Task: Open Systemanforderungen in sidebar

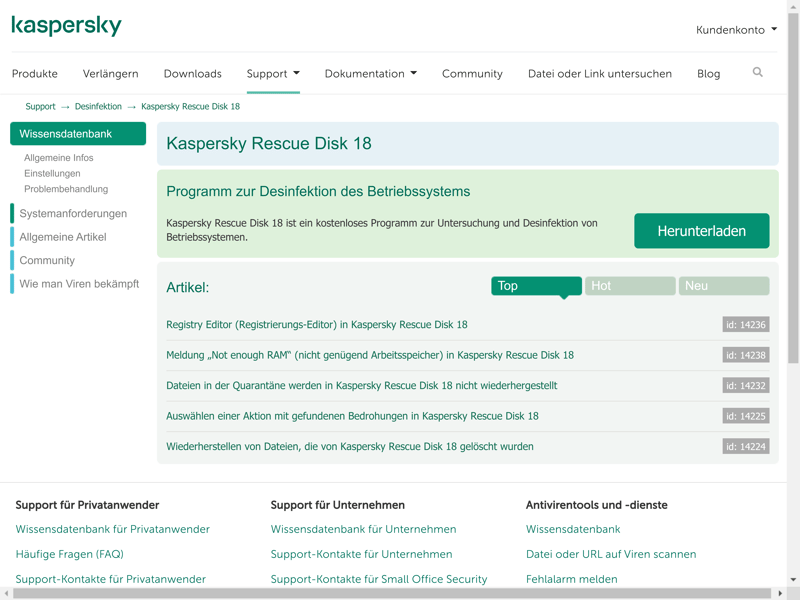Action: tap(73, 213)
